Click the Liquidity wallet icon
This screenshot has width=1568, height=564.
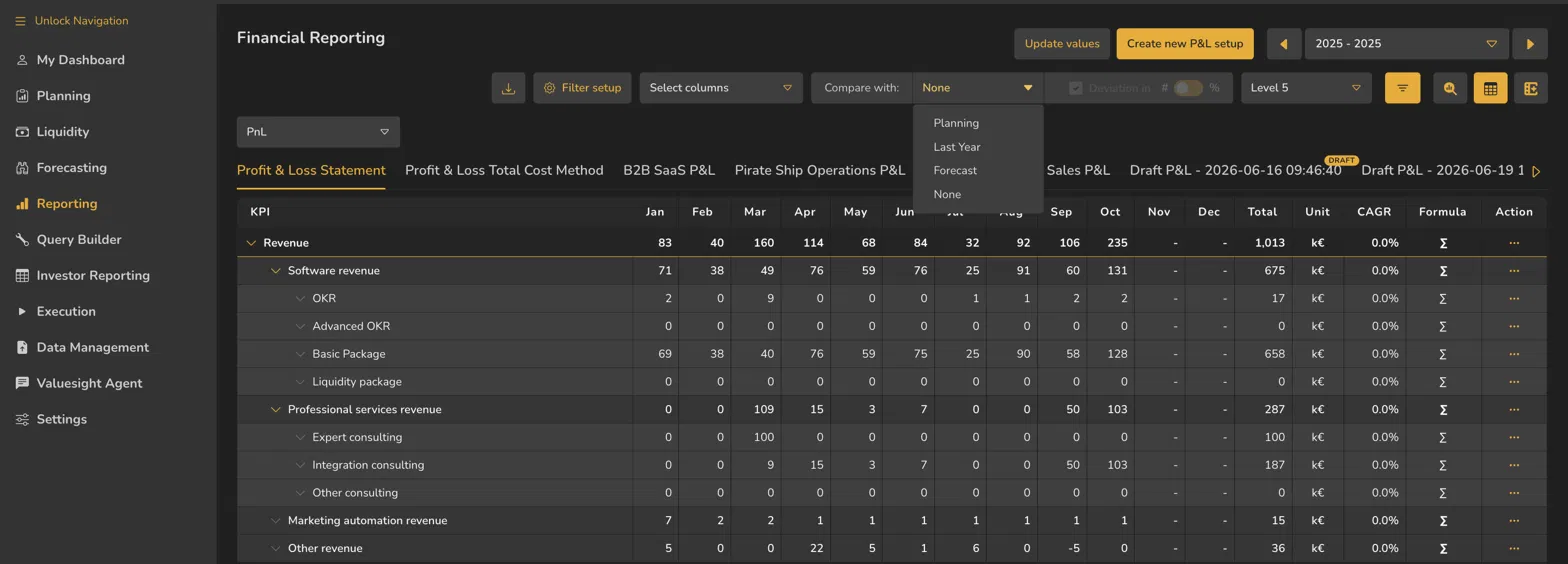[22, 132]
